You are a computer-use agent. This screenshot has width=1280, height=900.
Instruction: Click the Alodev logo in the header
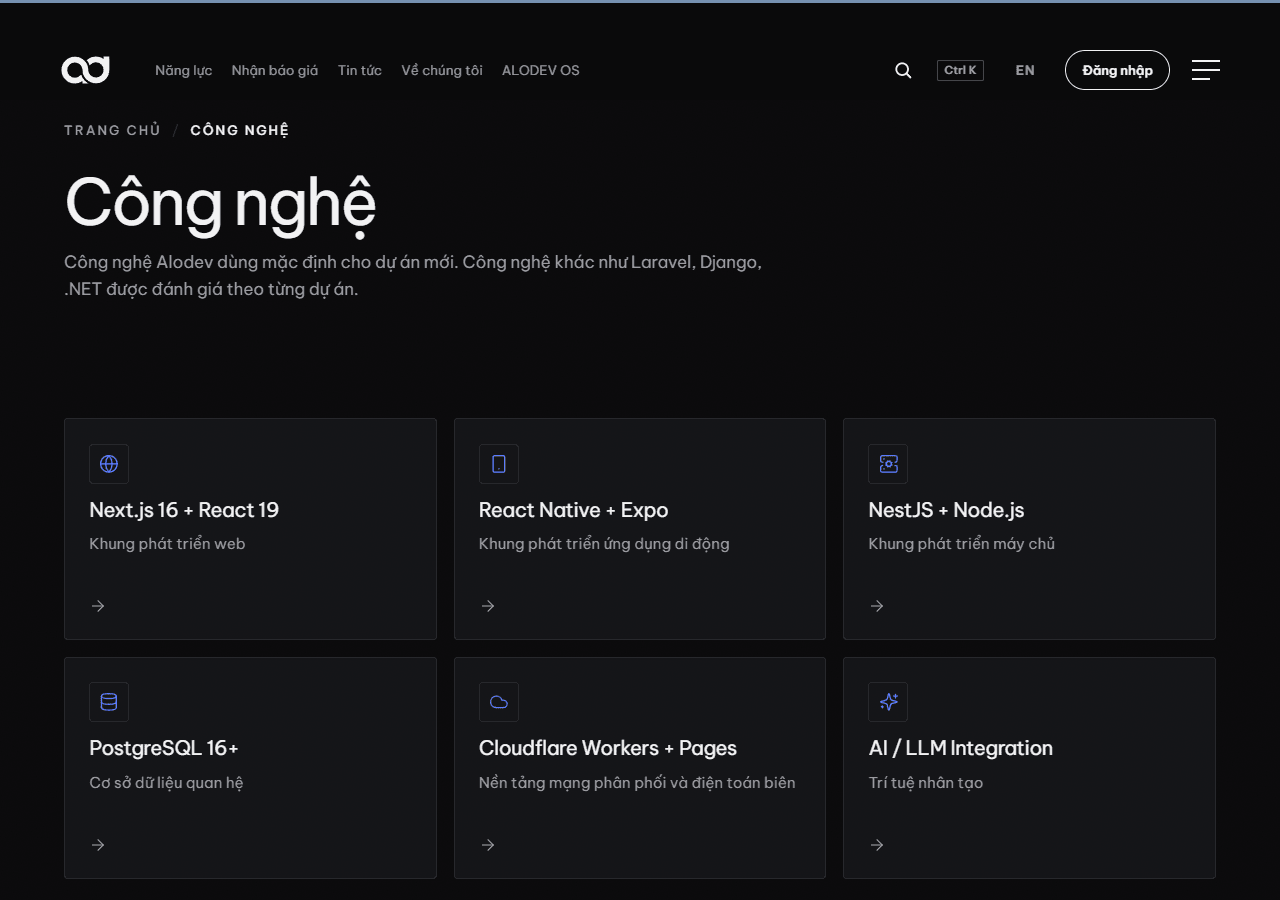point(85,70)
